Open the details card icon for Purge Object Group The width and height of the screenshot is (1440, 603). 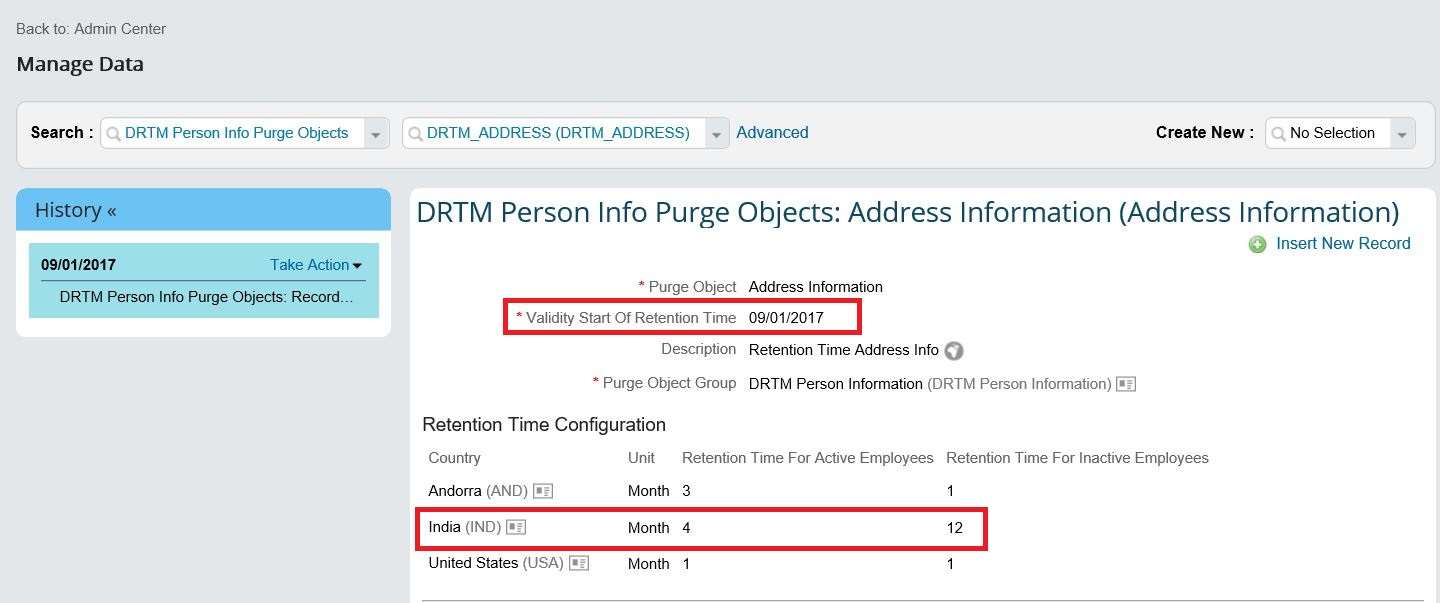click(1126, 384)
